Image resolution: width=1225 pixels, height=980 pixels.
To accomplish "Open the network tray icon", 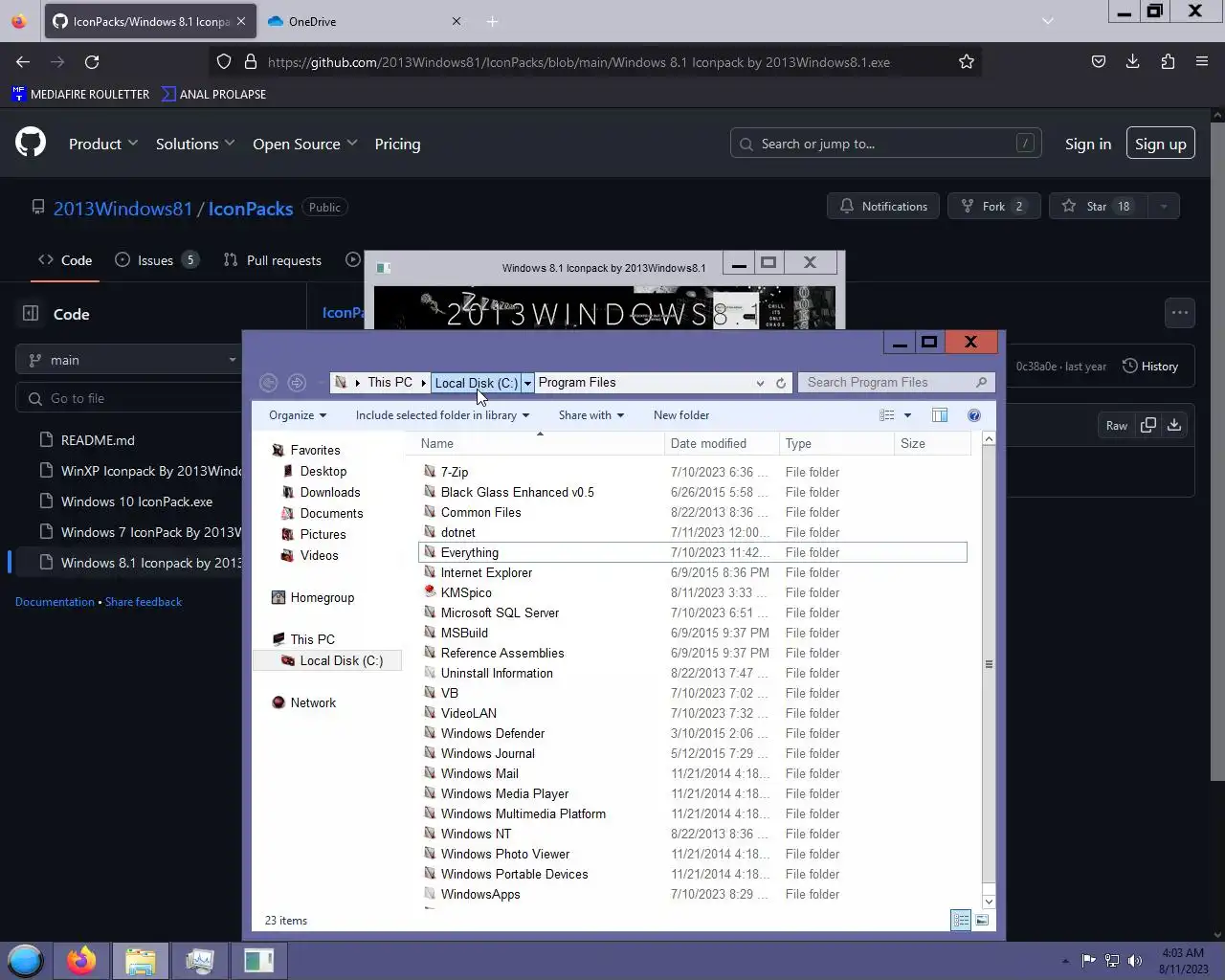I will click(1112, 961).
